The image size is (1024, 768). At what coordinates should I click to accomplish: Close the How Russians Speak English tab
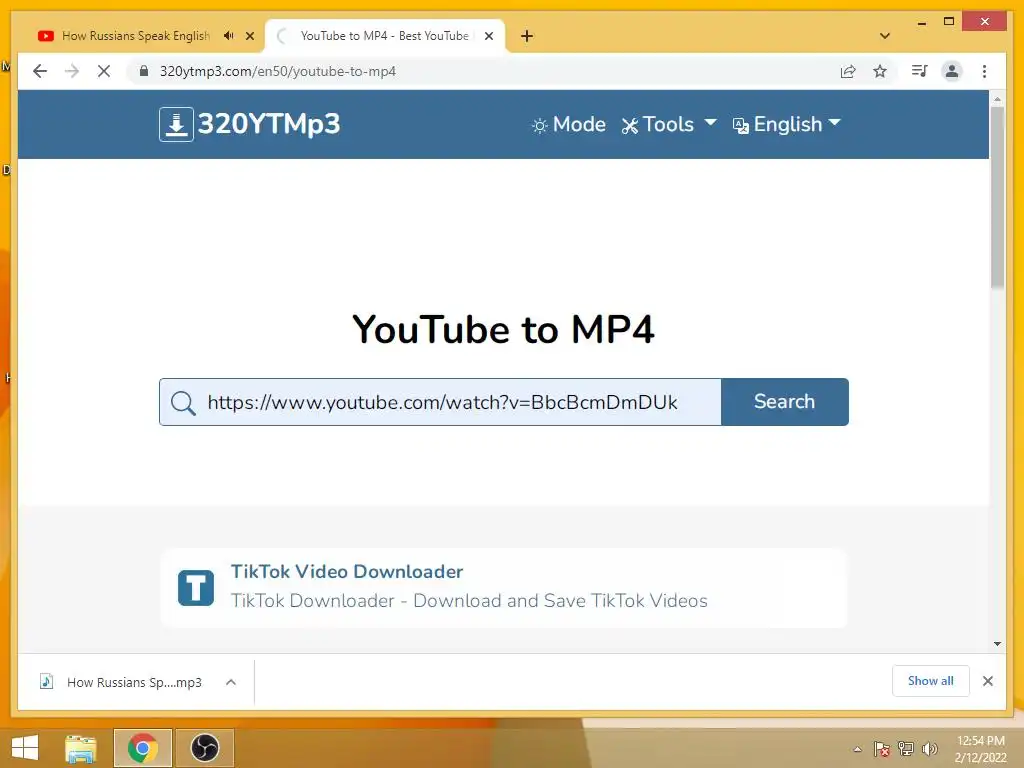tap(249, 36)
